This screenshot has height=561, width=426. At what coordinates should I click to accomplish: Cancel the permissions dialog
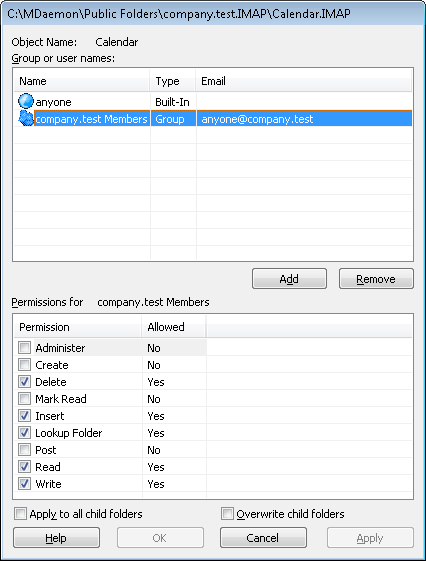(x=263, y=538)
